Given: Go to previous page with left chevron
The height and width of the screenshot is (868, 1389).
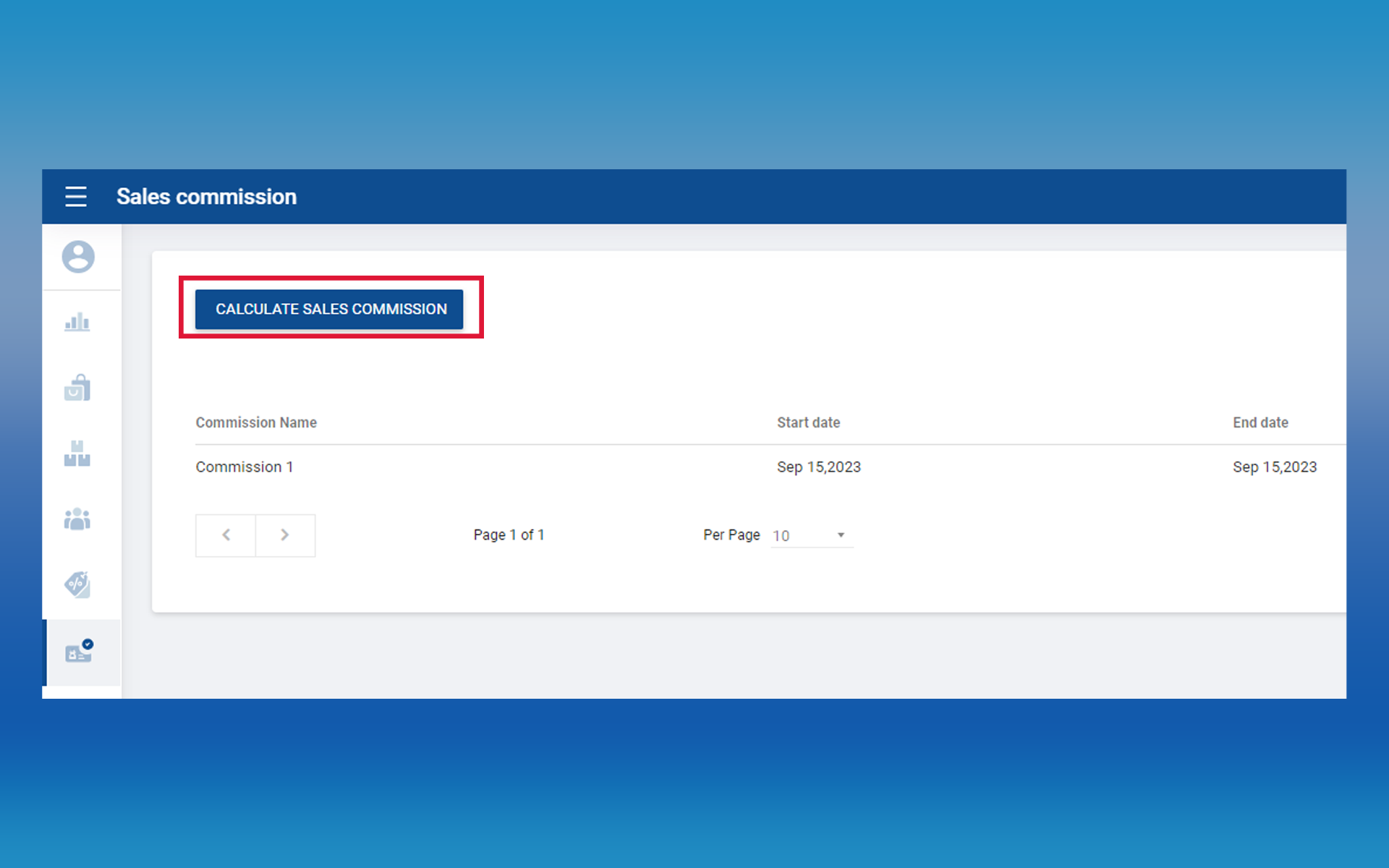Looking at the screenshot, I should [226, 535].
